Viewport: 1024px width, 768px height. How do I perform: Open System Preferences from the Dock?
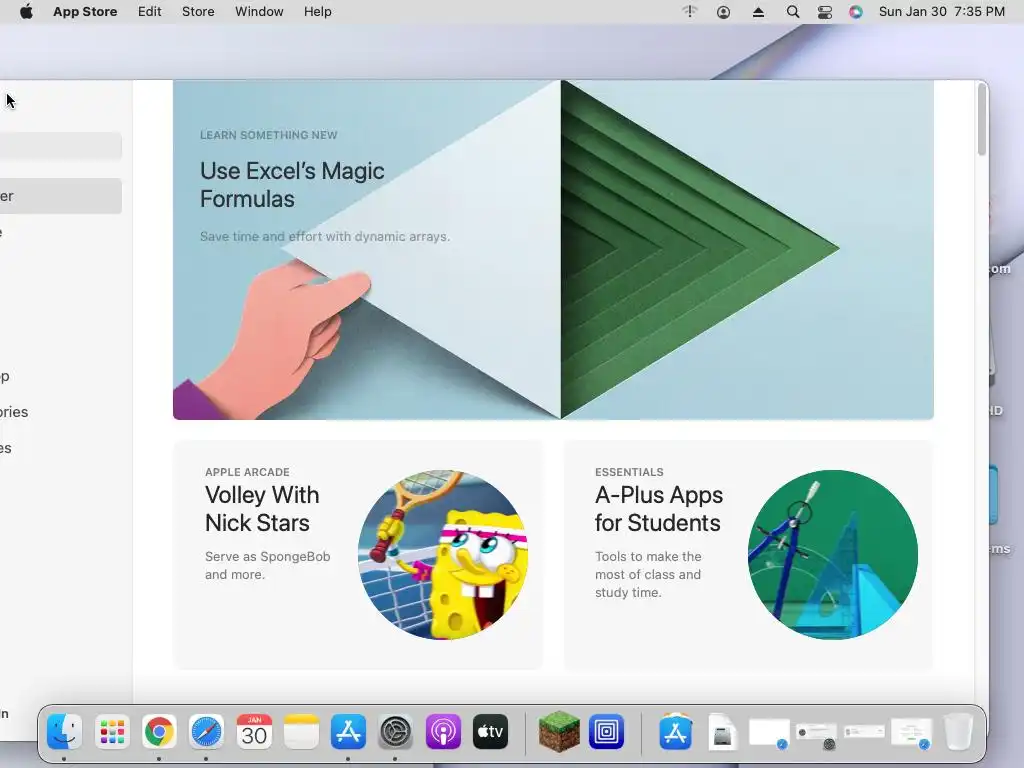(396, 732)
